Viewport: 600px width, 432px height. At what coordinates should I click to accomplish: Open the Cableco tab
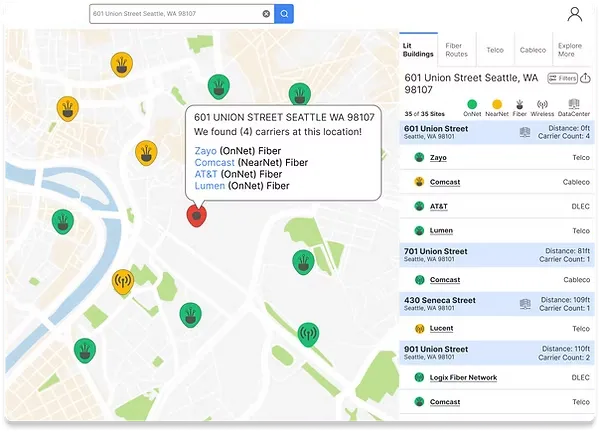coord(533,50)
